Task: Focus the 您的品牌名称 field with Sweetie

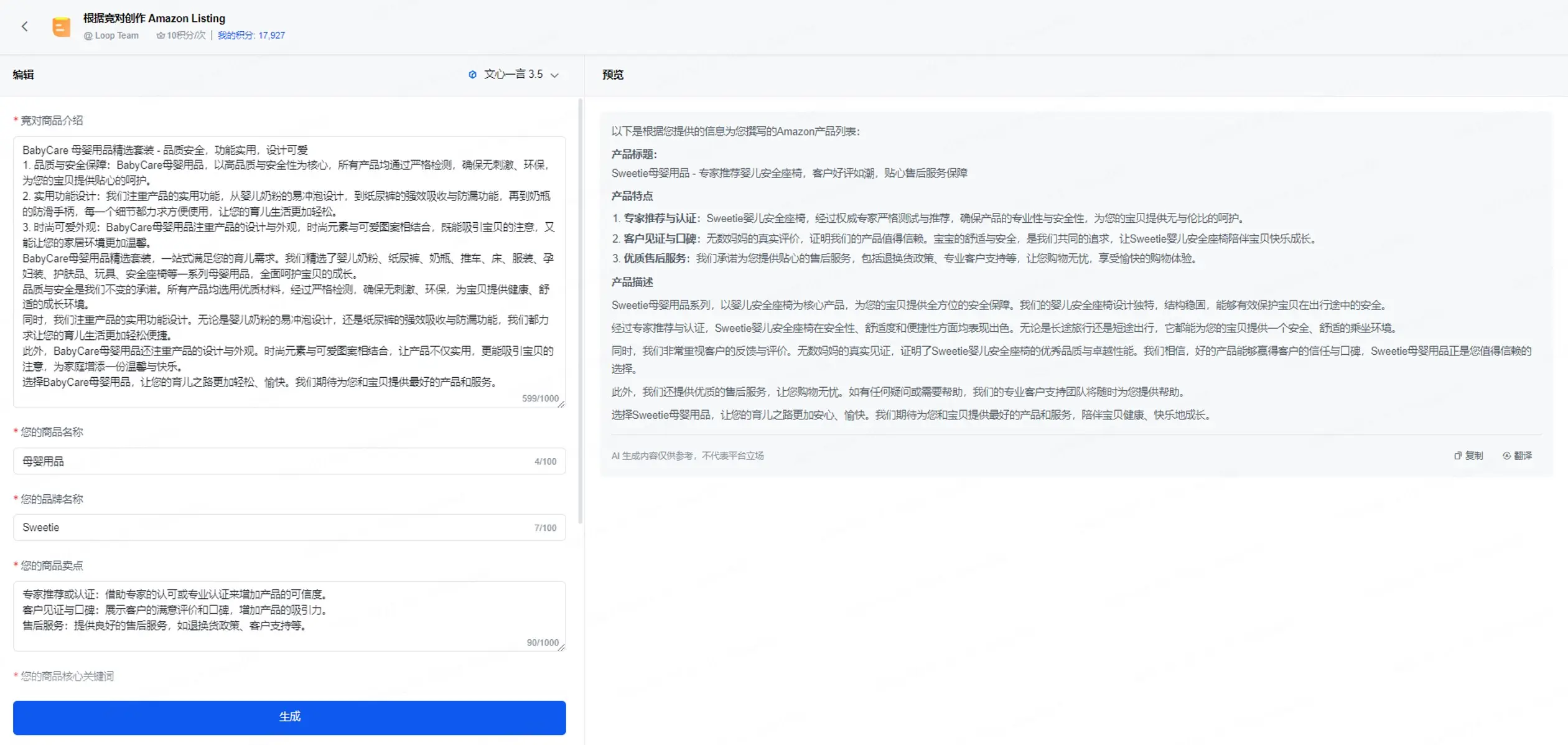Action: click(274, 527)
